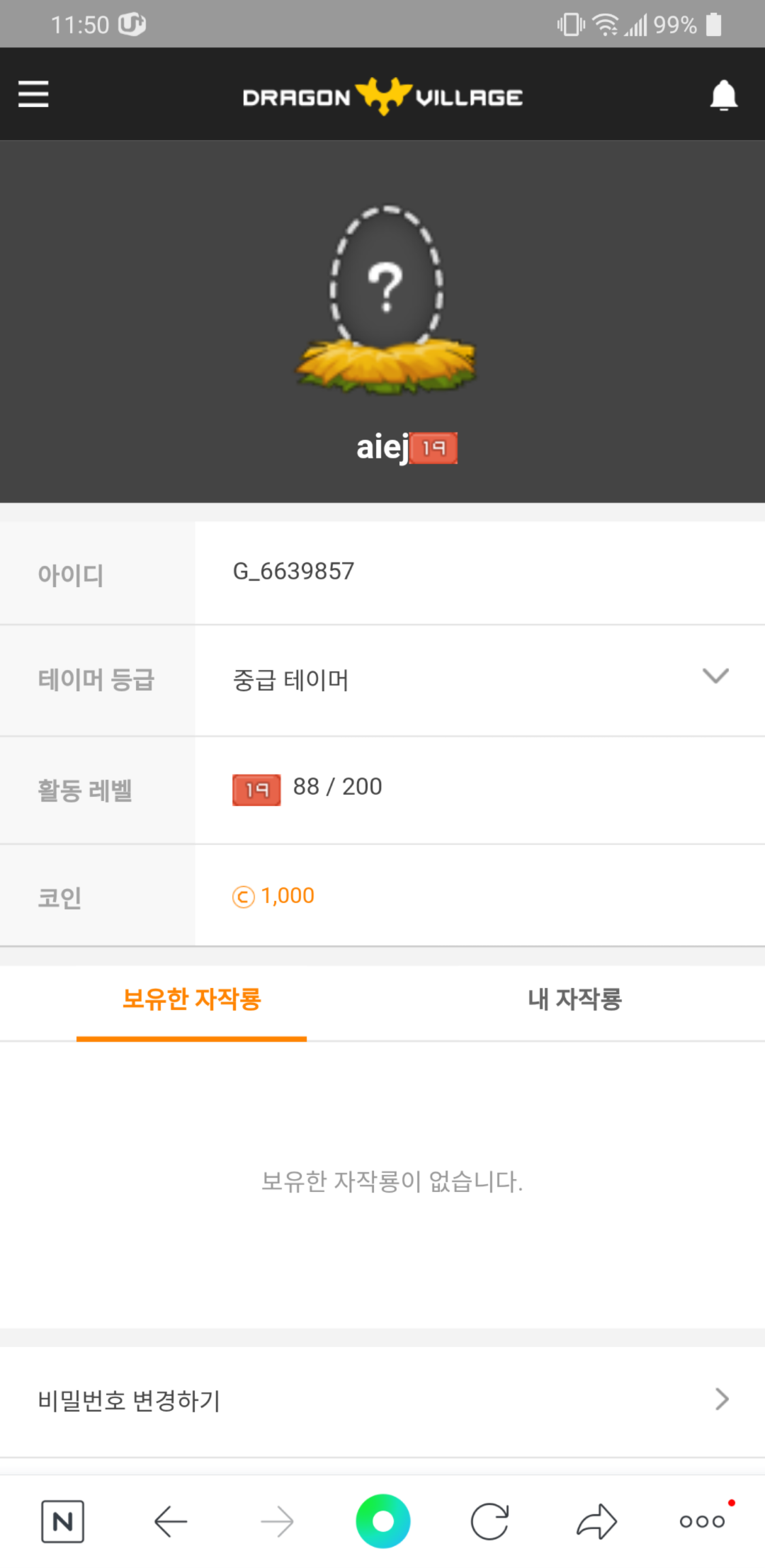Switch to the 보유한 자작룡 tab

(191, 1000)
